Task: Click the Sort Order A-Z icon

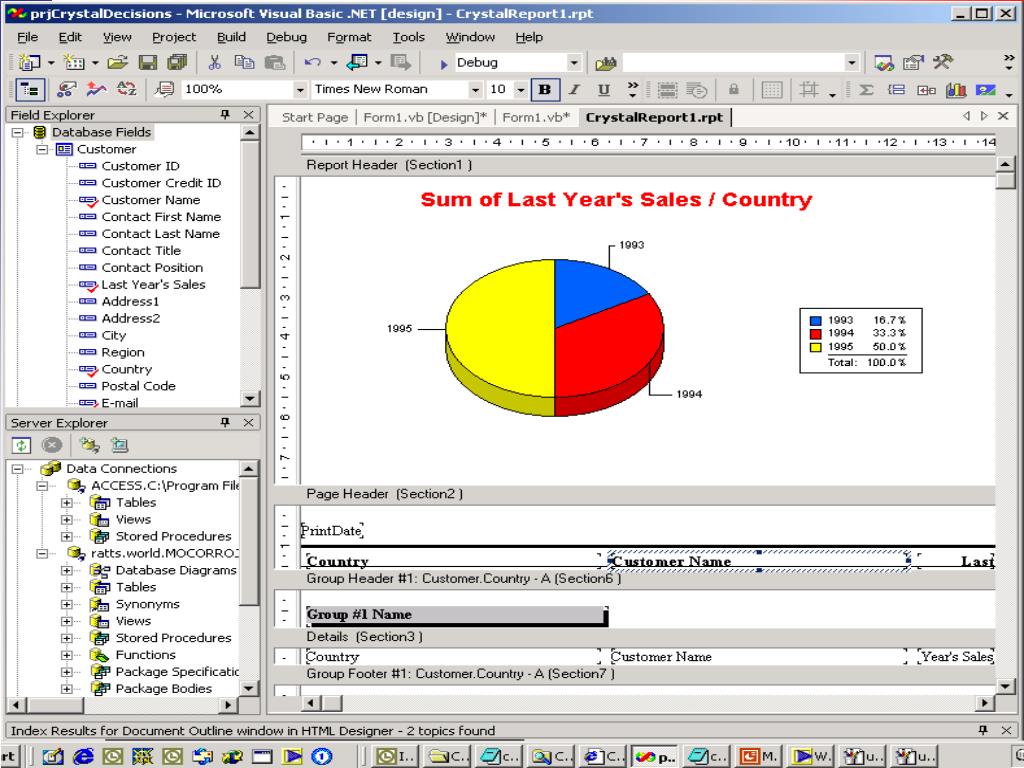Action: pos(127,89)
